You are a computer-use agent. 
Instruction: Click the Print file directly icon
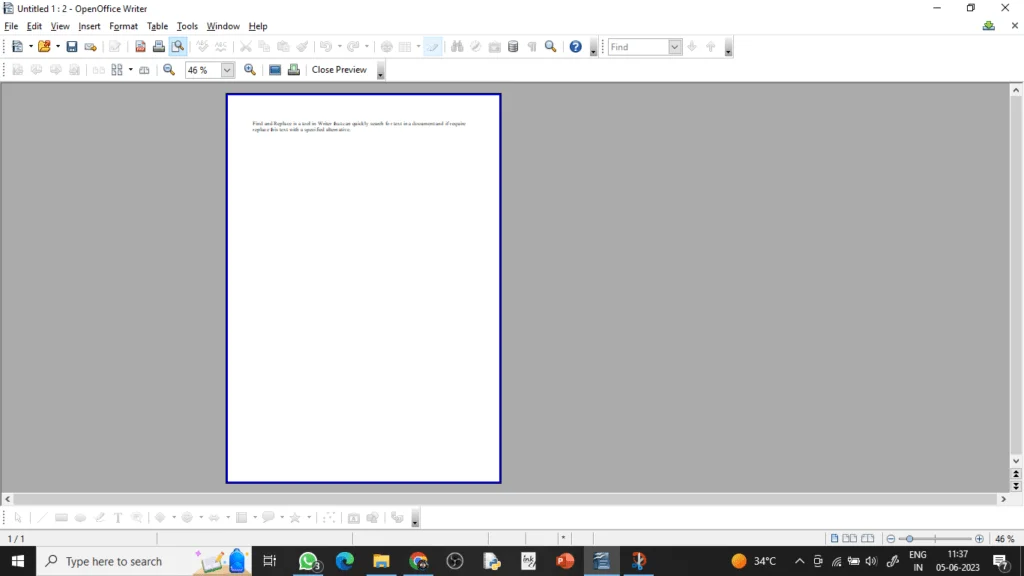pos(159,47)
